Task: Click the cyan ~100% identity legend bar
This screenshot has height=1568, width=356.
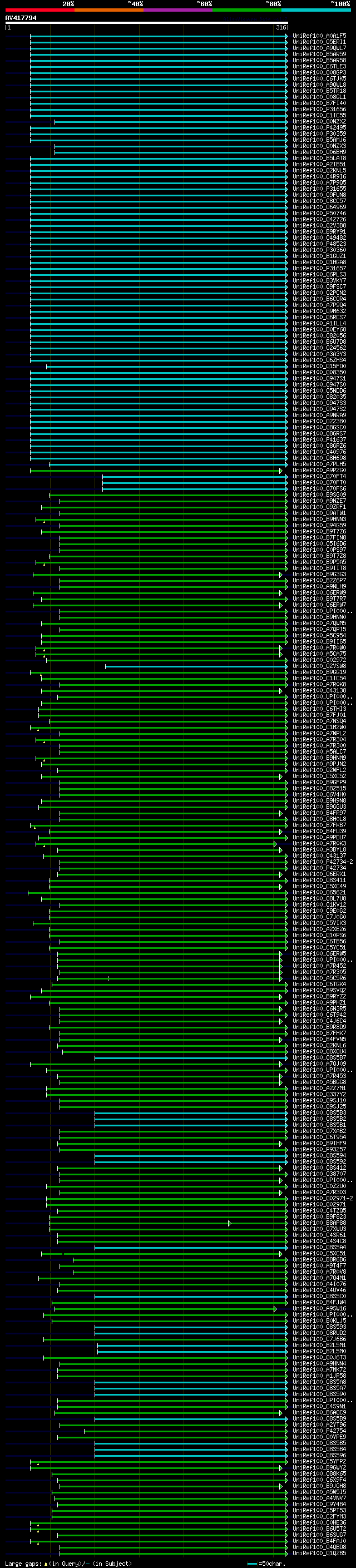Action: pos(317,11)
